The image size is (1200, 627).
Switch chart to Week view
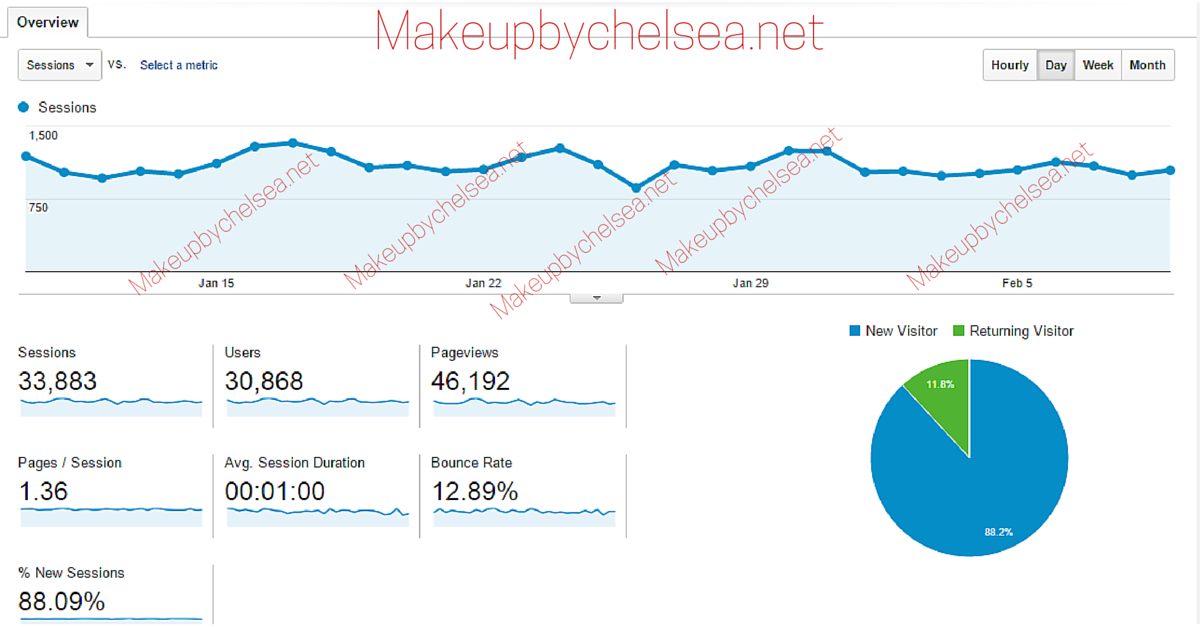(1098, 65)
